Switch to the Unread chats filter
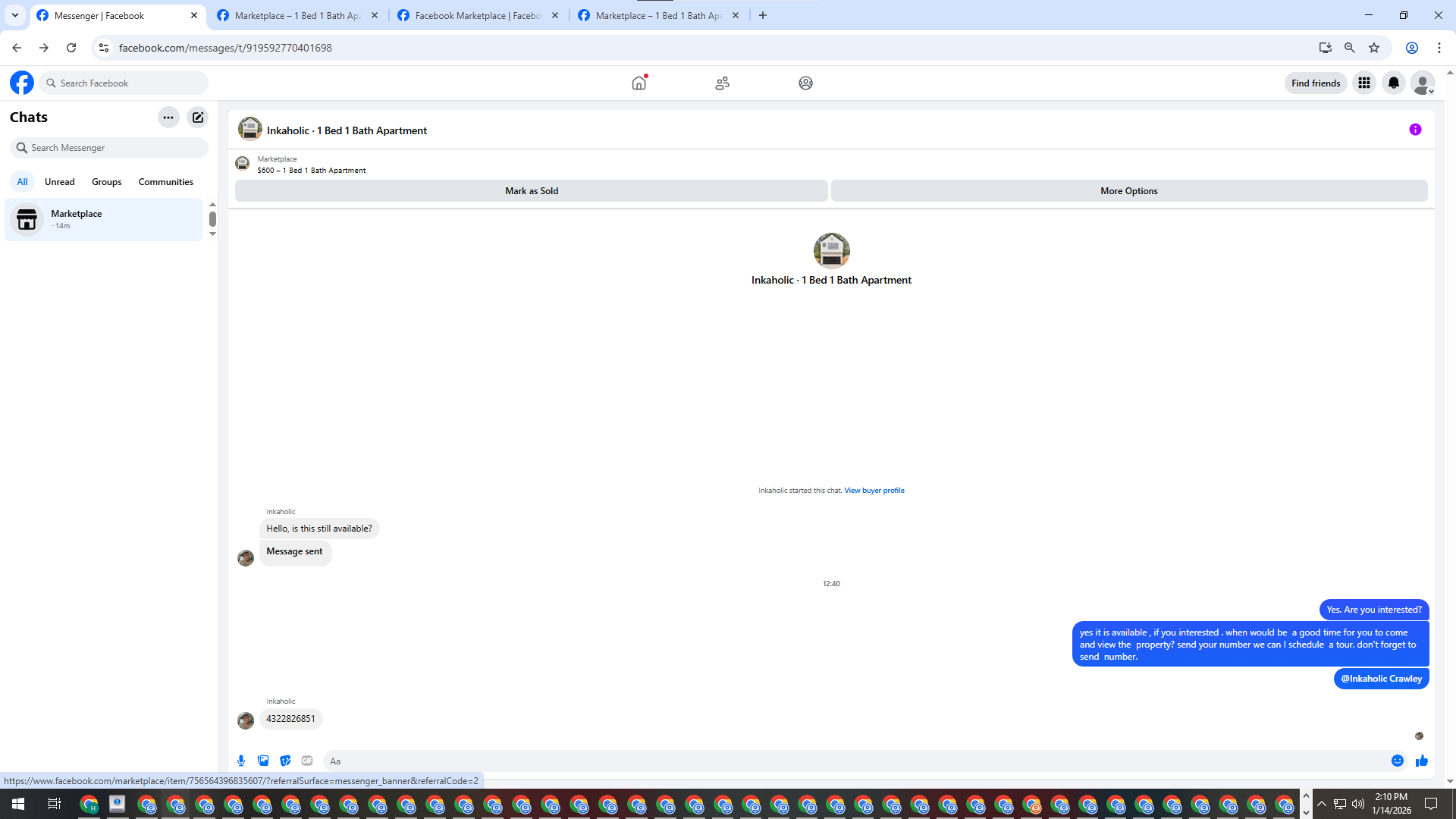 point(59,182)
